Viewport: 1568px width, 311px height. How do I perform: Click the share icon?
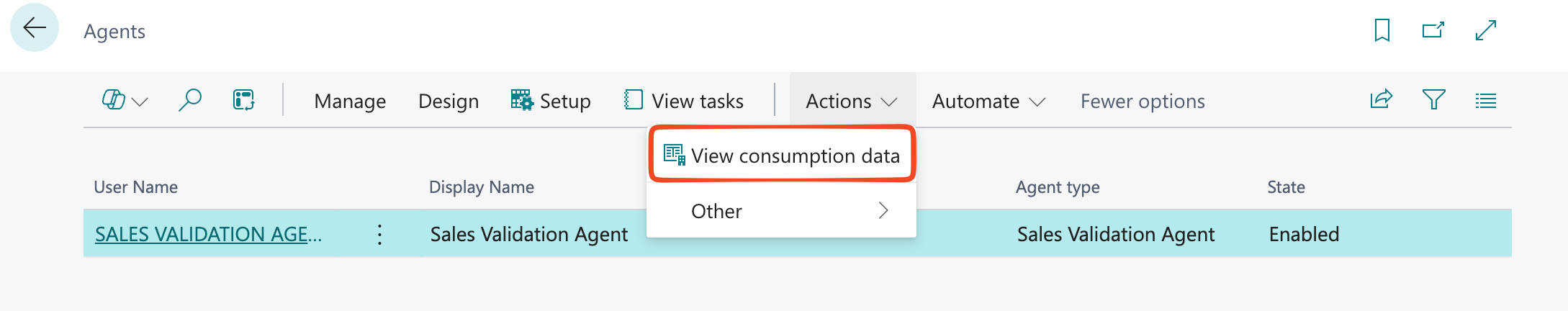pos(1381,100)
